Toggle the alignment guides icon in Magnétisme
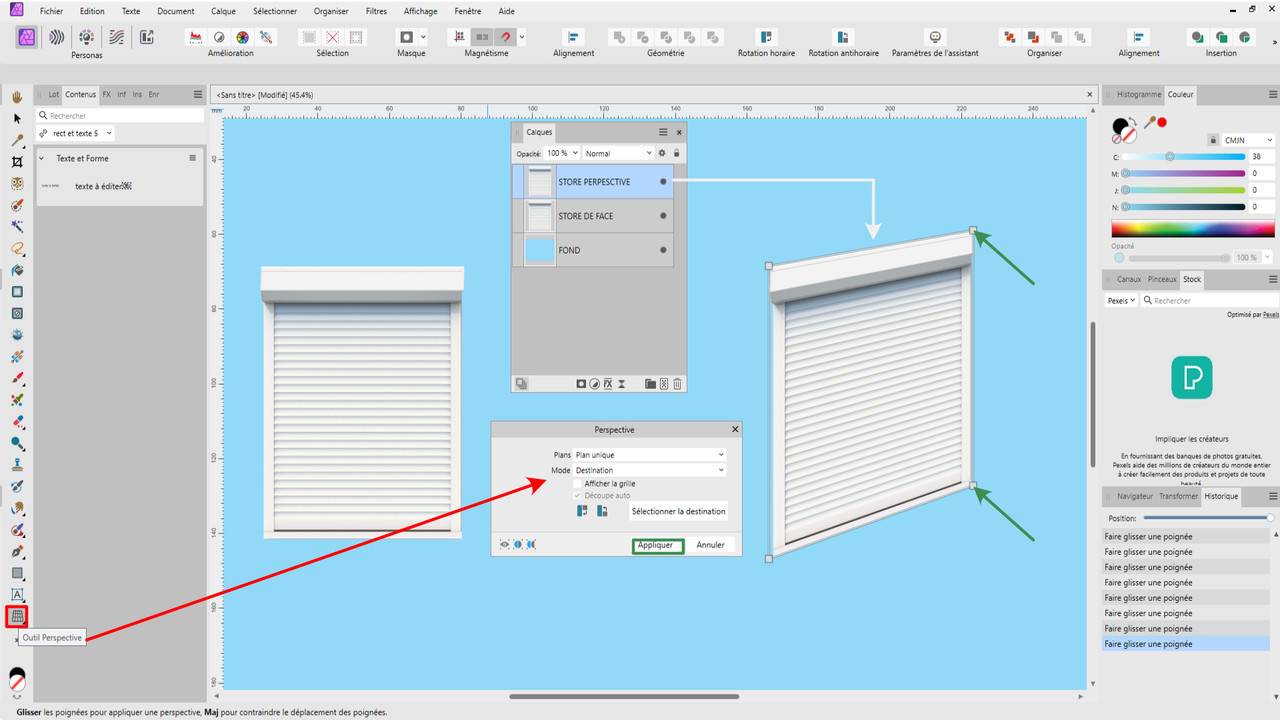 point(459,37)
